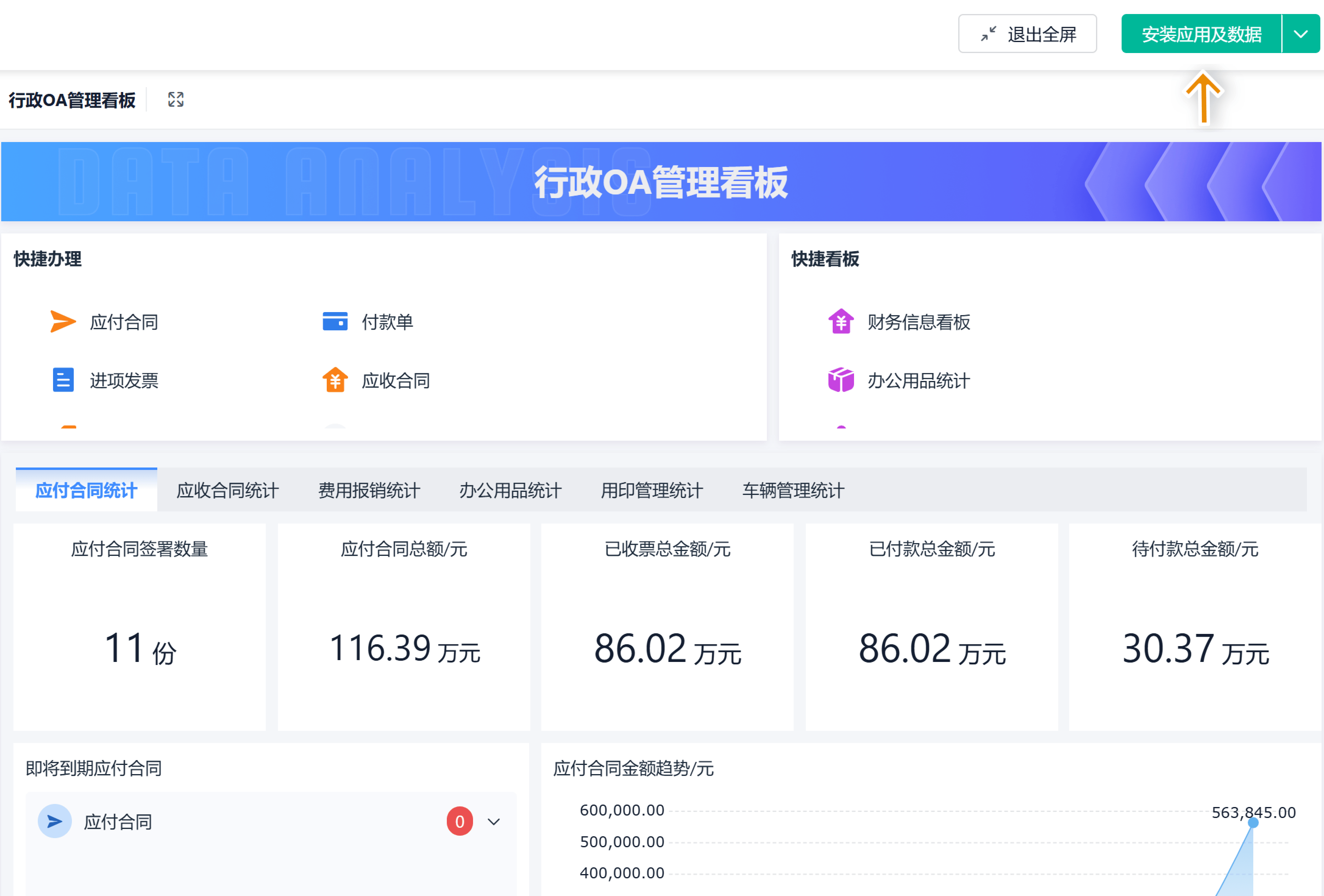The image size is (1324, 896).
Task: Collapse the 应付合同 list using its chevron
Action: tap(493, 821)
